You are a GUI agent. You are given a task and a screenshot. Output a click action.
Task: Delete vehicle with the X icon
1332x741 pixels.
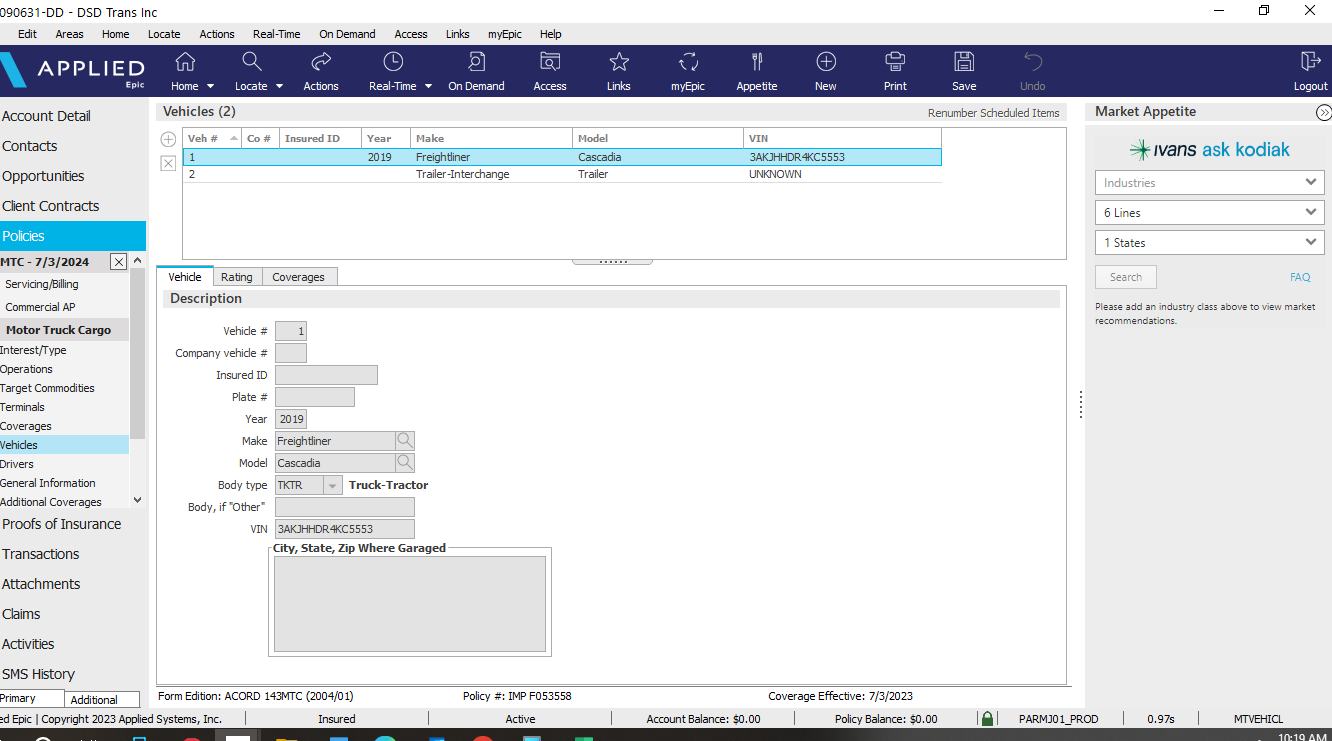pos(168,163)
